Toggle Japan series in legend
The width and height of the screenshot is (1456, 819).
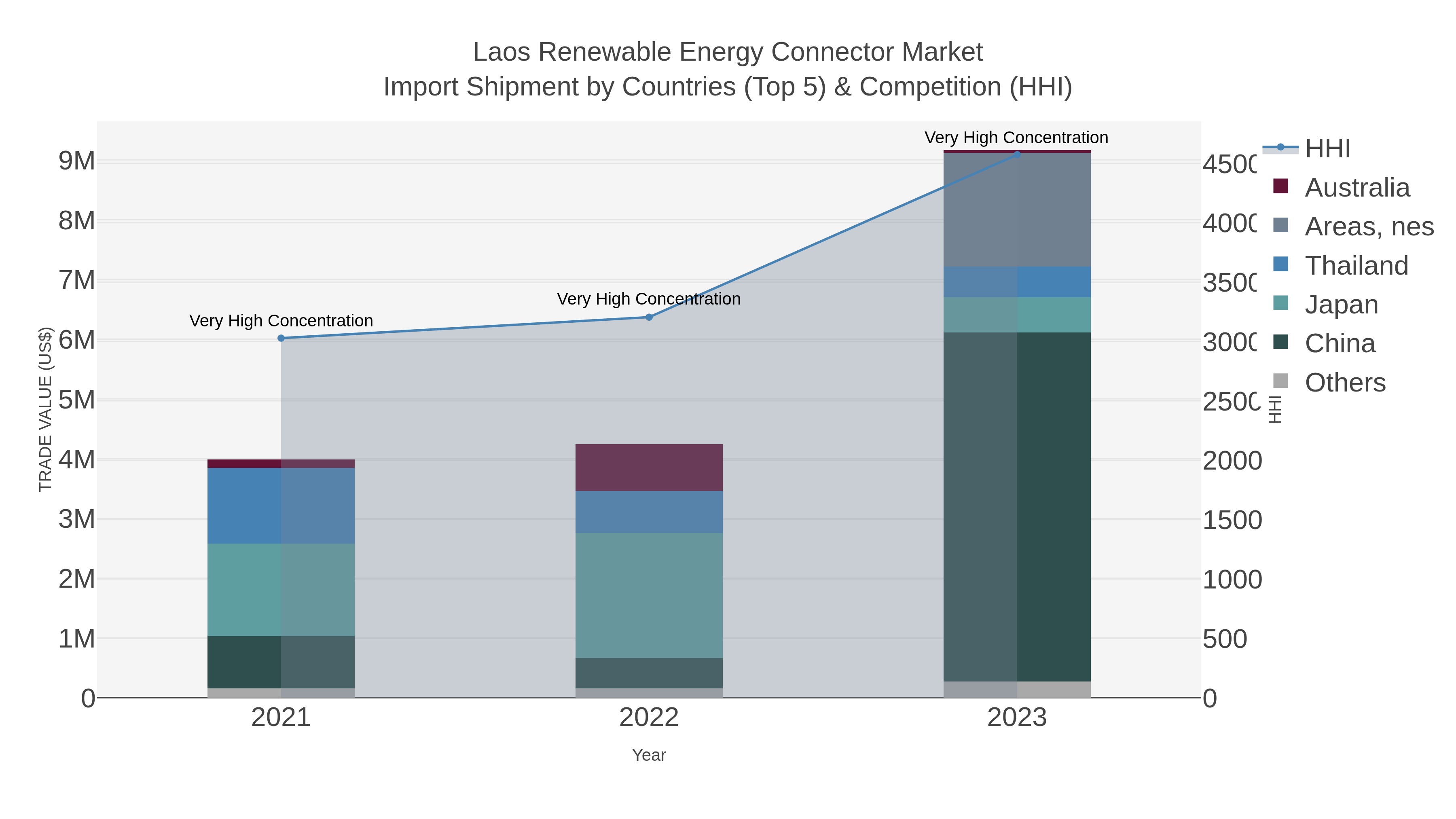(x=1325, y=304)
